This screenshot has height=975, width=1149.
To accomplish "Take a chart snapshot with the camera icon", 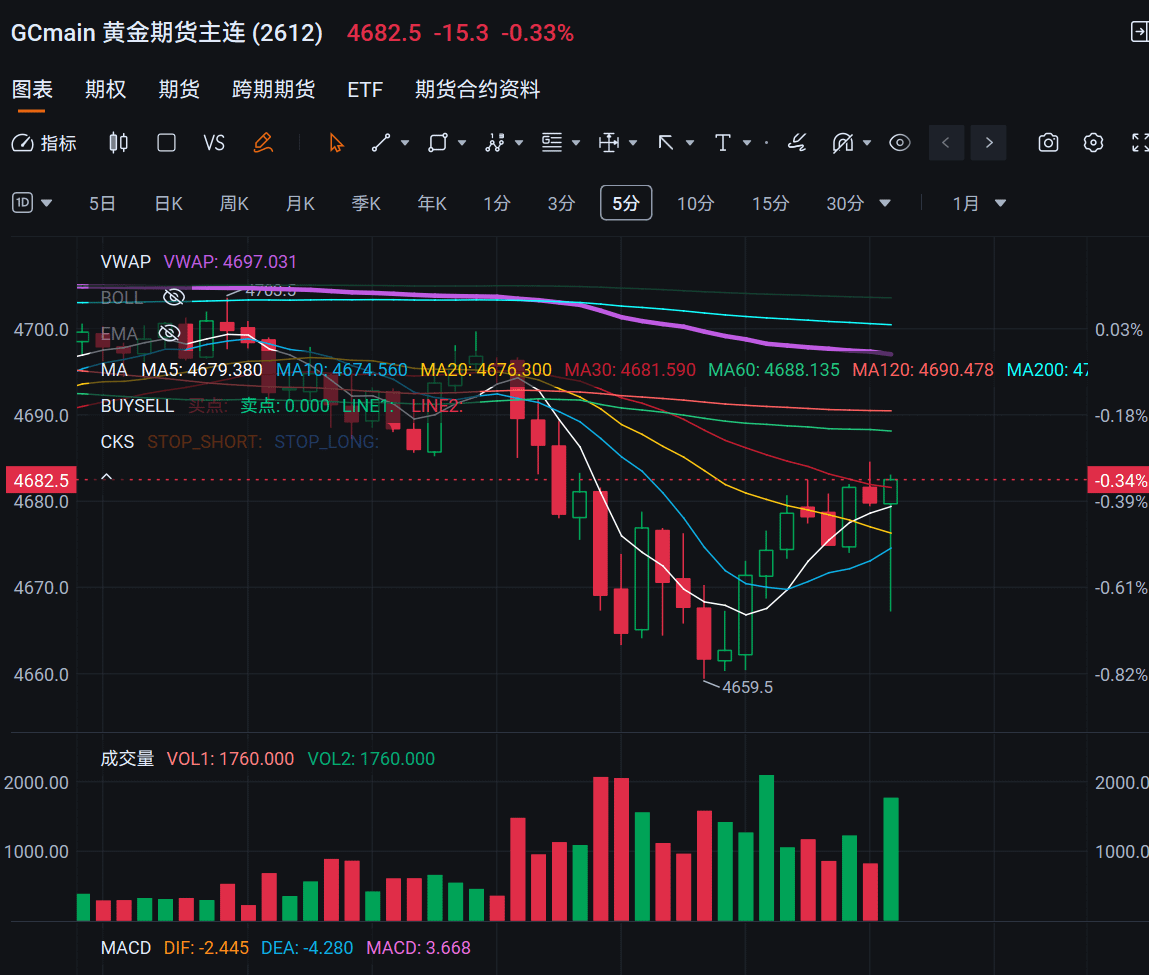I will [1049, 143].
